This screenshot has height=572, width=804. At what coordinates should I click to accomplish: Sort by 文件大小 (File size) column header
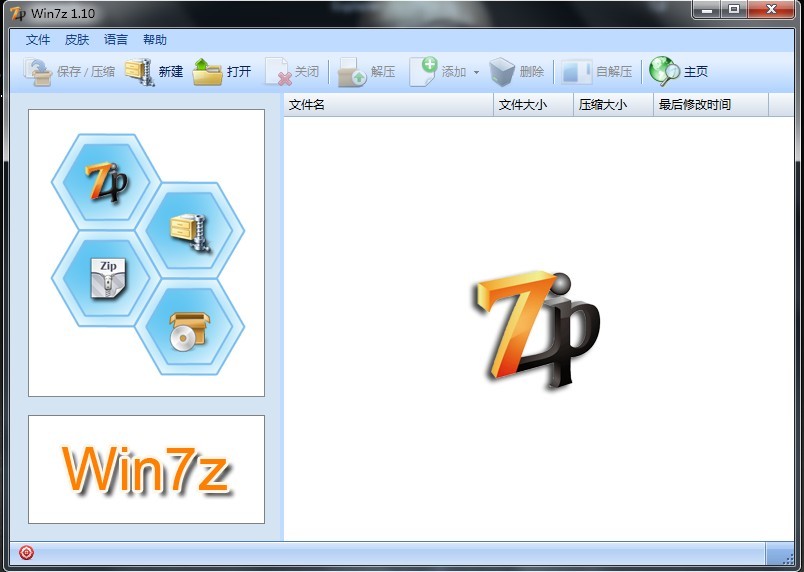click(x=533, y=105)
